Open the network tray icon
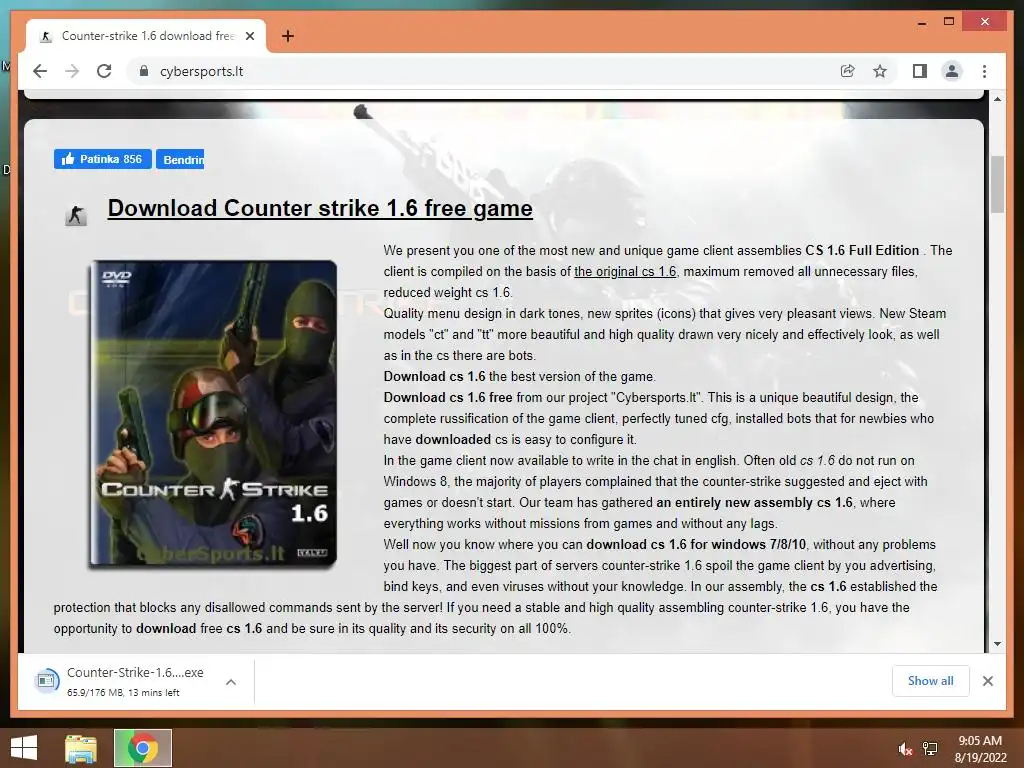1024x768 pixels. (929, 749)
